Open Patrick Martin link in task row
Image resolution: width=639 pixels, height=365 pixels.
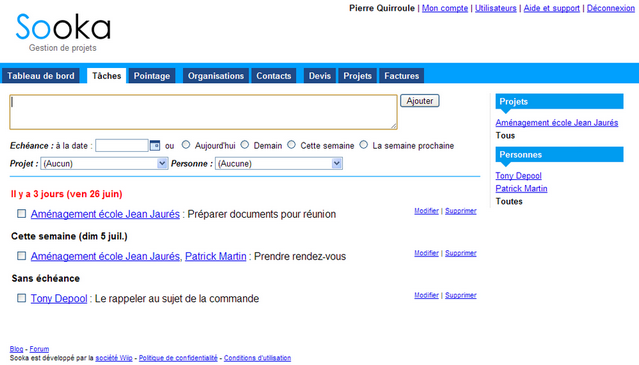click(x=216, y=256)
